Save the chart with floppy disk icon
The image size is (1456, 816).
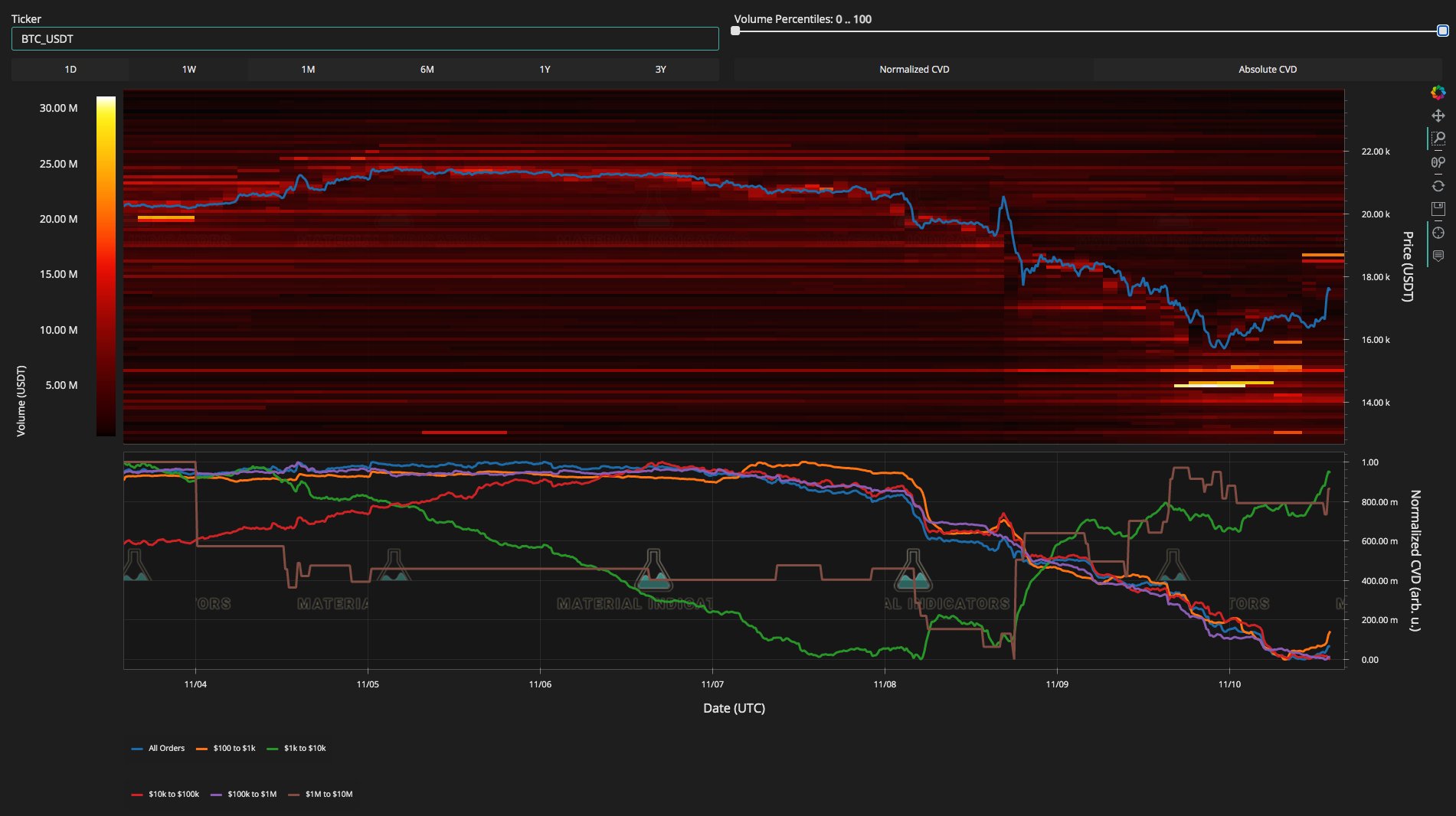(1438, 209)
